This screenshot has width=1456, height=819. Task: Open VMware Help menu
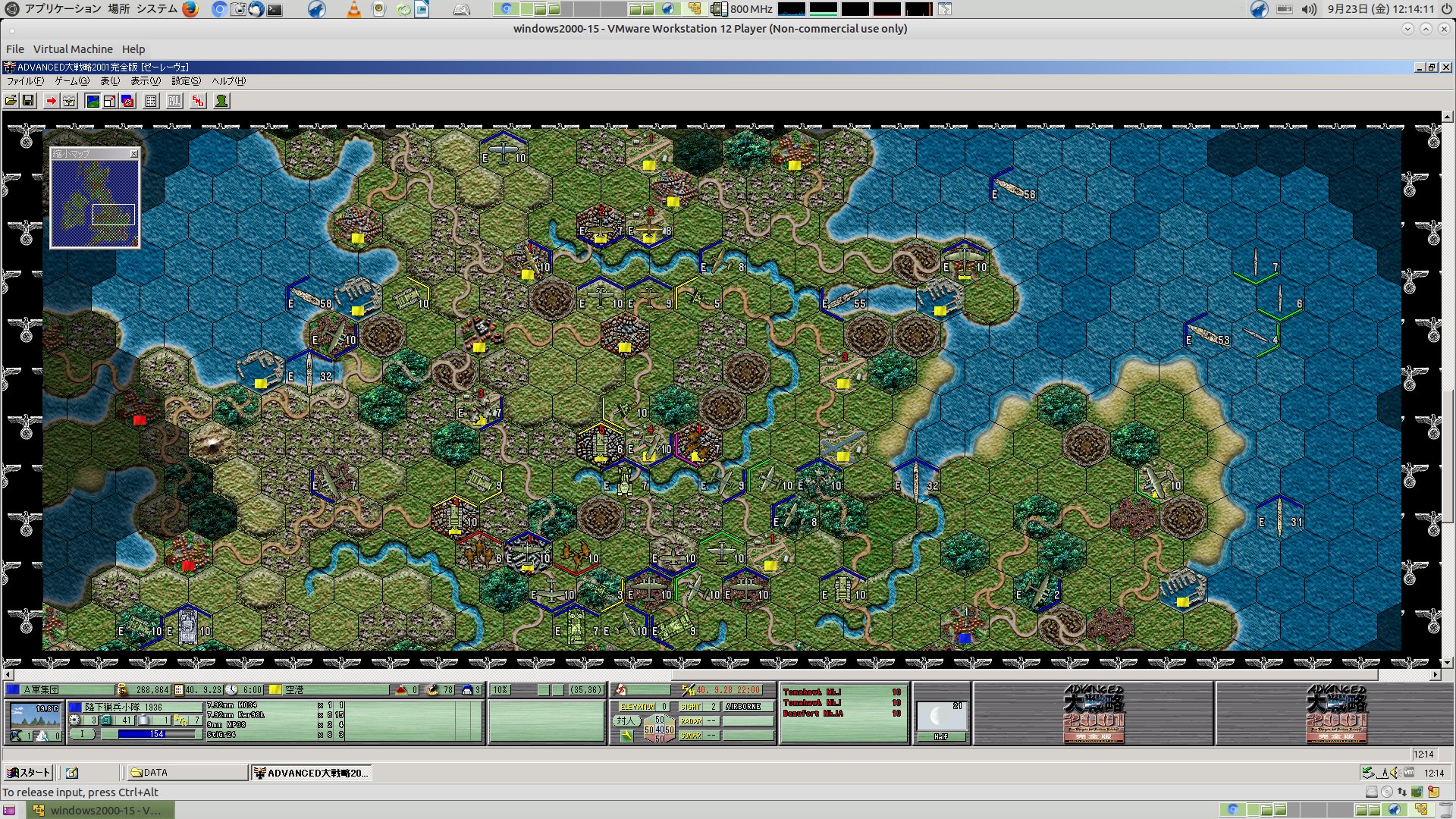tap(133, 49)
